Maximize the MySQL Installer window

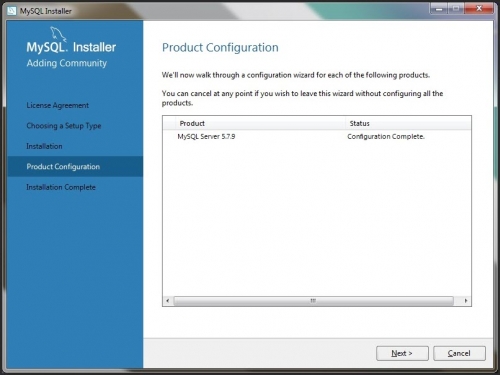[x=456, y=9]
